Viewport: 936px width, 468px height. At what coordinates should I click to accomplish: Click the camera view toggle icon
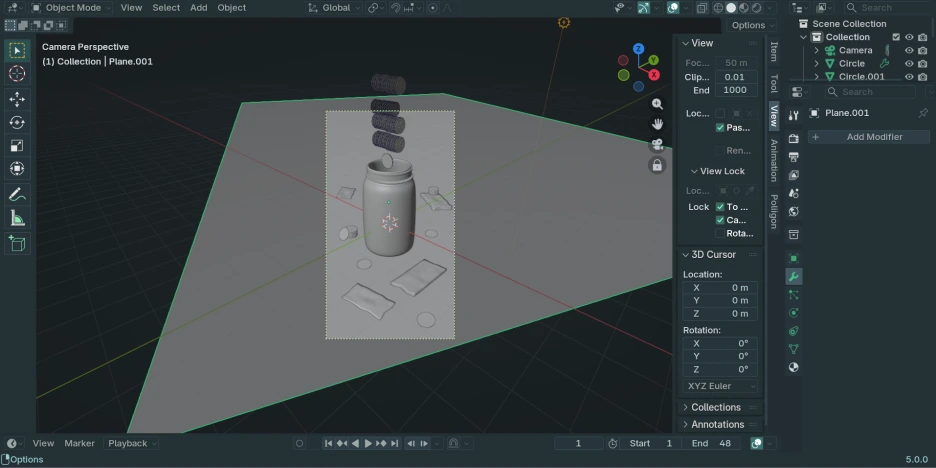[x=657, y=144]
